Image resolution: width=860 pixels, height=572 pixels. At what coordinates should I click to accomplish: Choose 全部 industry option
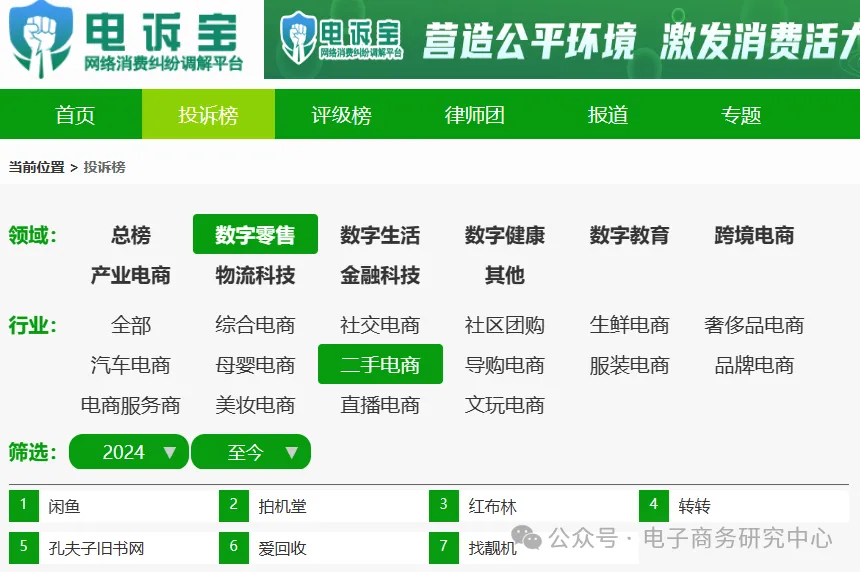pyautogui.click(x=131, y=325)
